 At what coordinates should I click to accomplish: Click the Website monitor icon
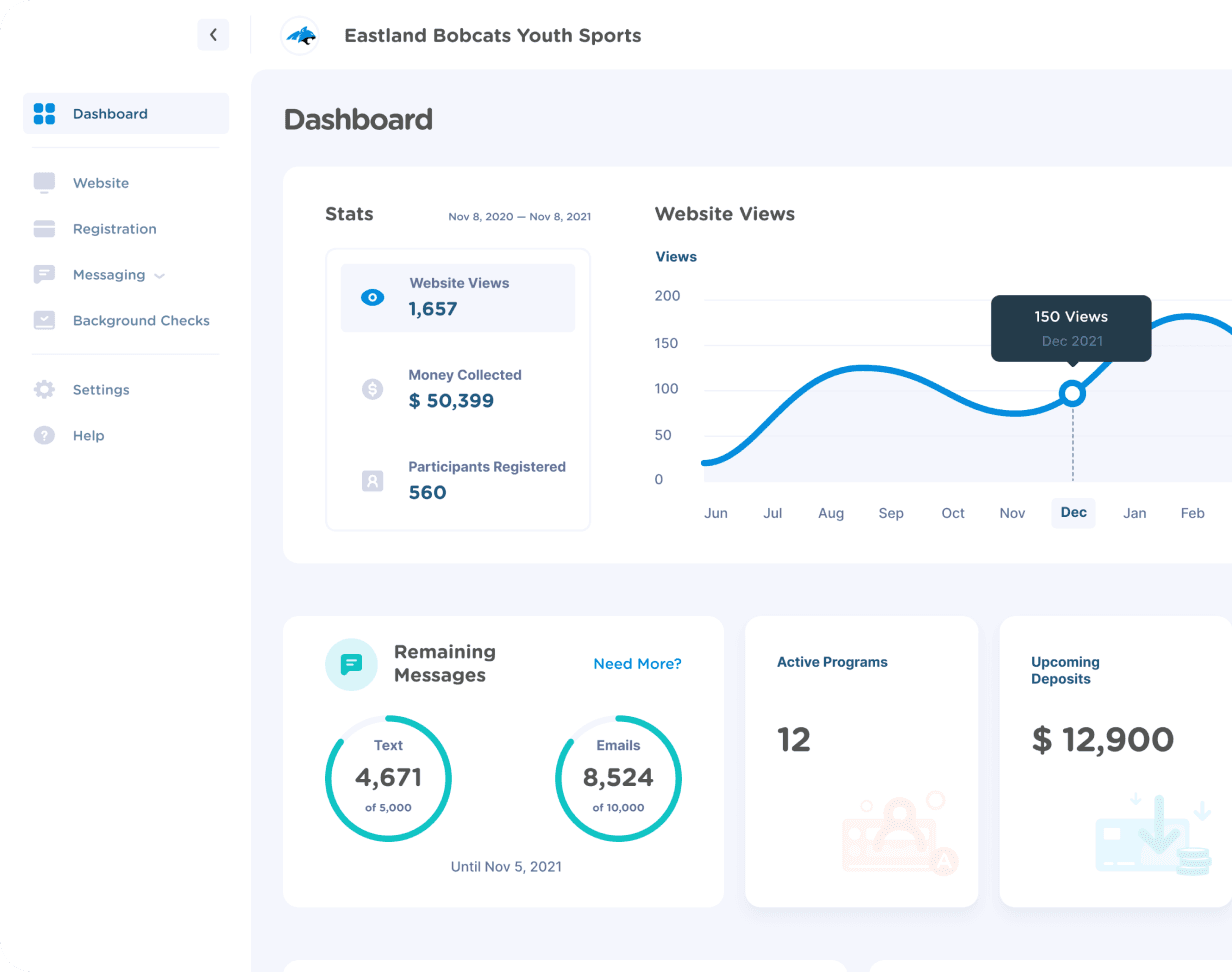(44, 183)
